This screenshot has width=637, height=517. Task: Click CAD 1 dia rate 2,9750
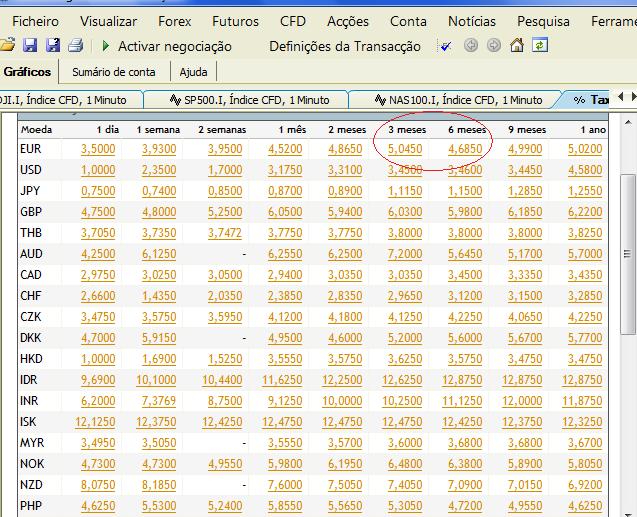tap(98, 275)
